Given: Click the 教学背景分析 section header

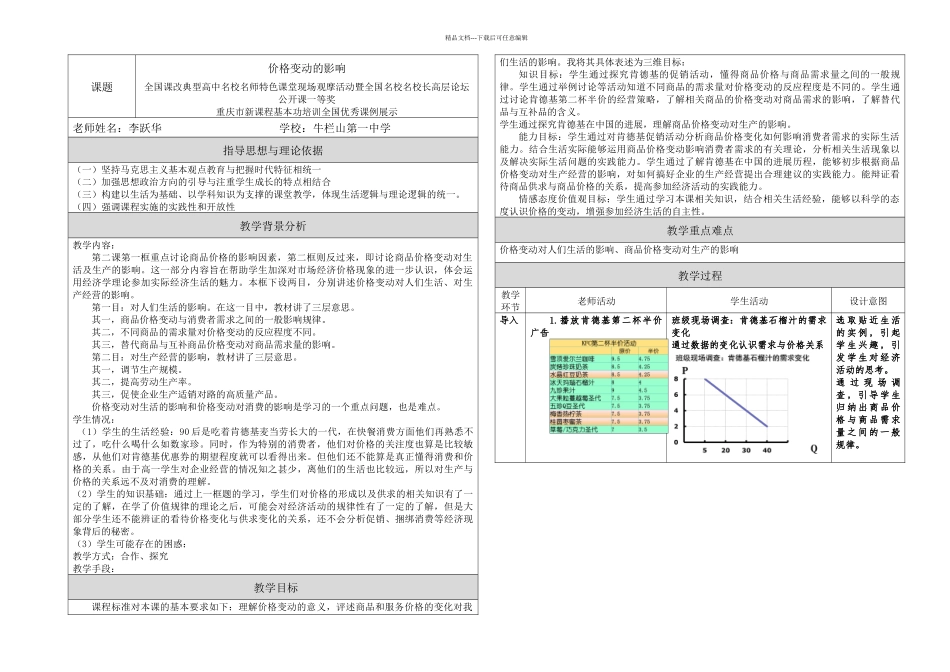Looking at the screenshot, I should pyautogui.click(x=273, y=226).
